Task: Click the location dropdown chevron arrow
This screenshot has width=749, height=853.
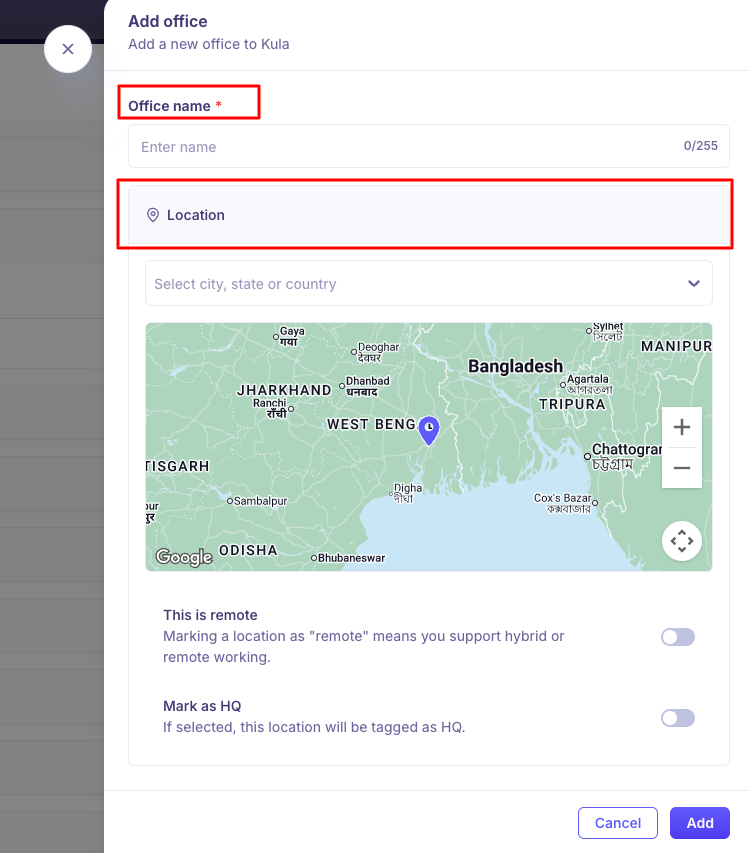Action: click(694, 284)
